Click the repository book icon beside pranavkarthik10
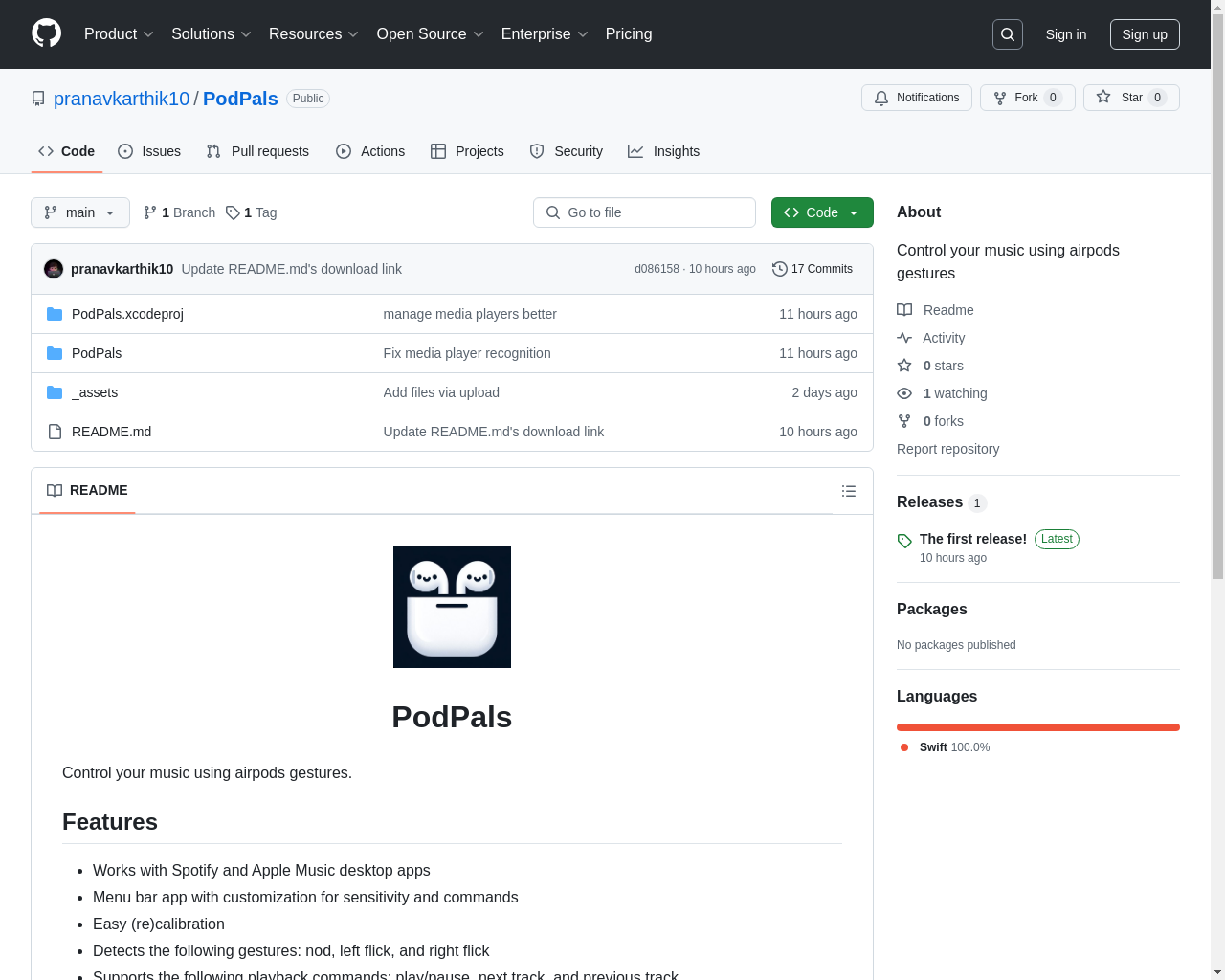Image resolution: width=1225 pixels, height=980 pixels. pos(38,99)
